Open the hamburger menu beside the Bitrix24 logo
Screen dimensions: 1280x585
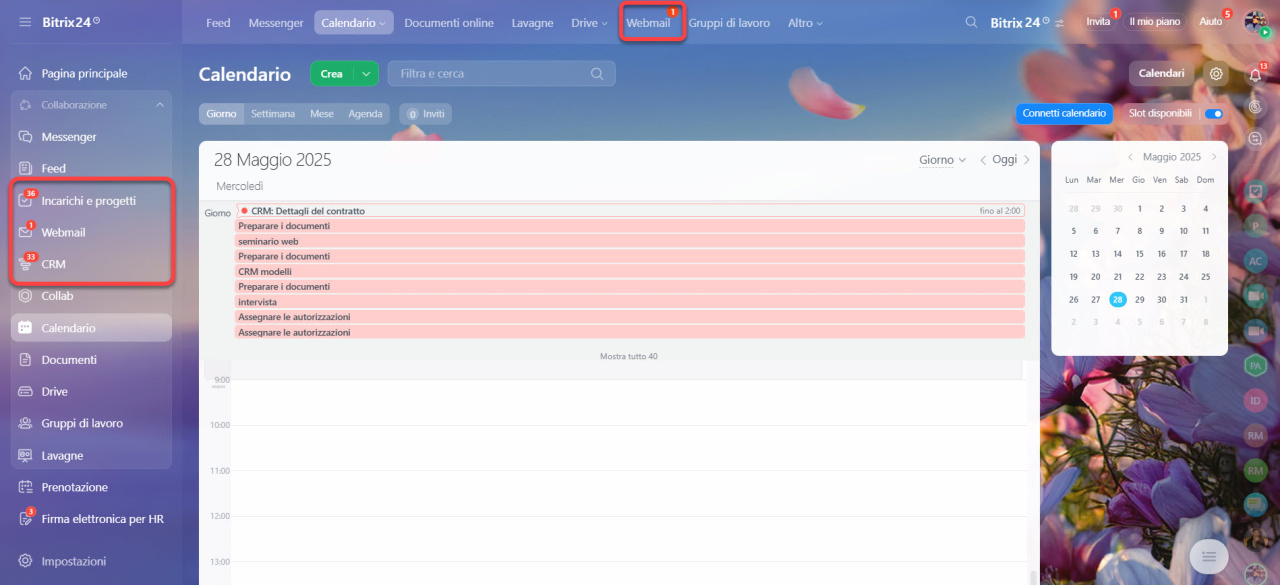(x=25, y=22)
